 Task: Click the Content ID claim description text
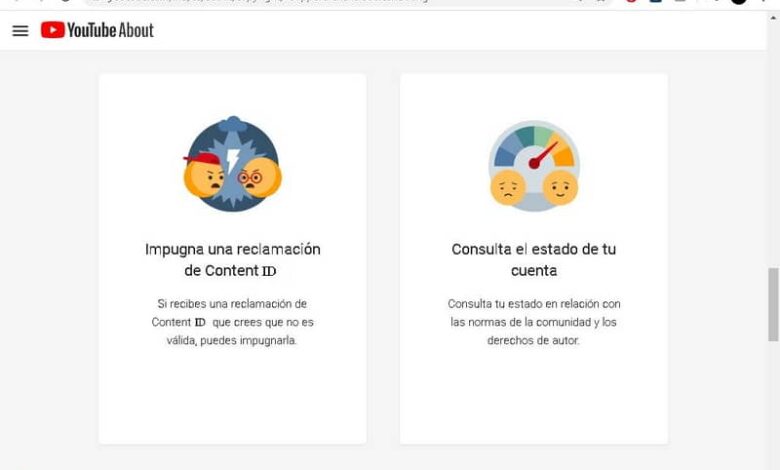pos(232,322)
